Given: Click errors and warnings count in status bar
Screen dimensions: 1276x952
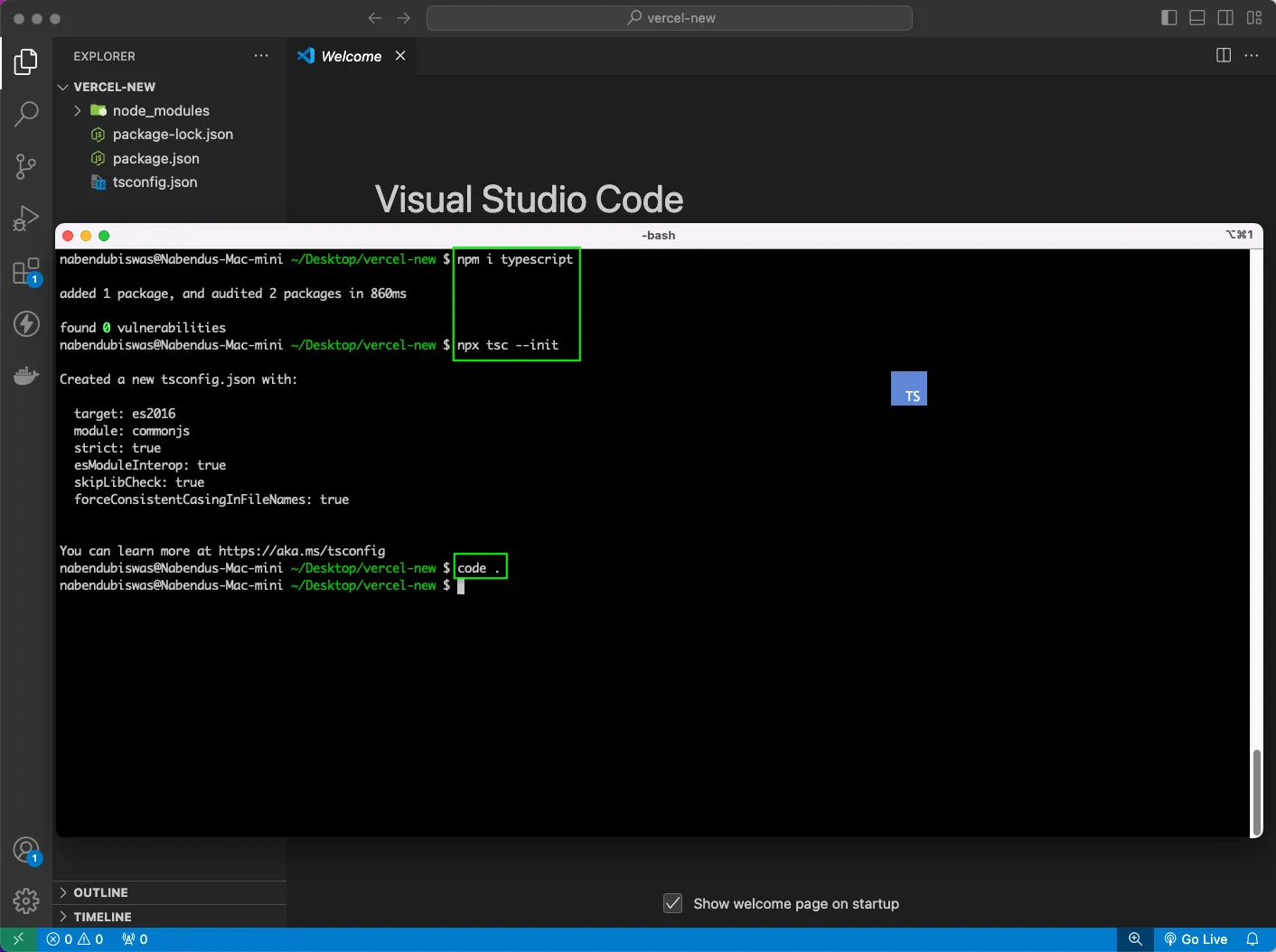Looking at the screenshot, I should pos(75,939).
